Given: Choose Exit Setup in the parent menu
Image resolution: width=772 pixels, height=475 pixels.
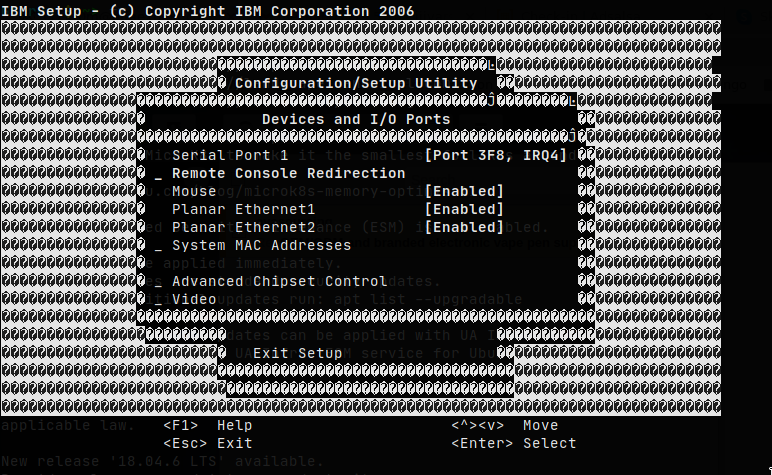Looking at the screenshot, I should (297, 353).
